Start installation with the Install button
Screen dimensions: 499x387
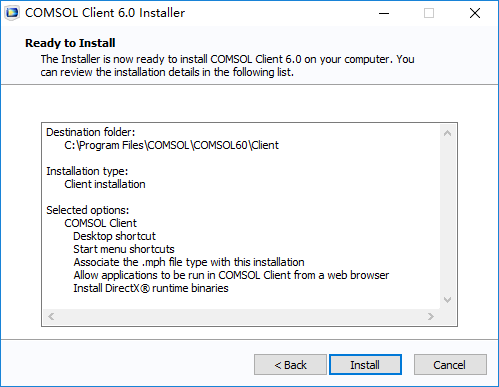pos(365,365)
